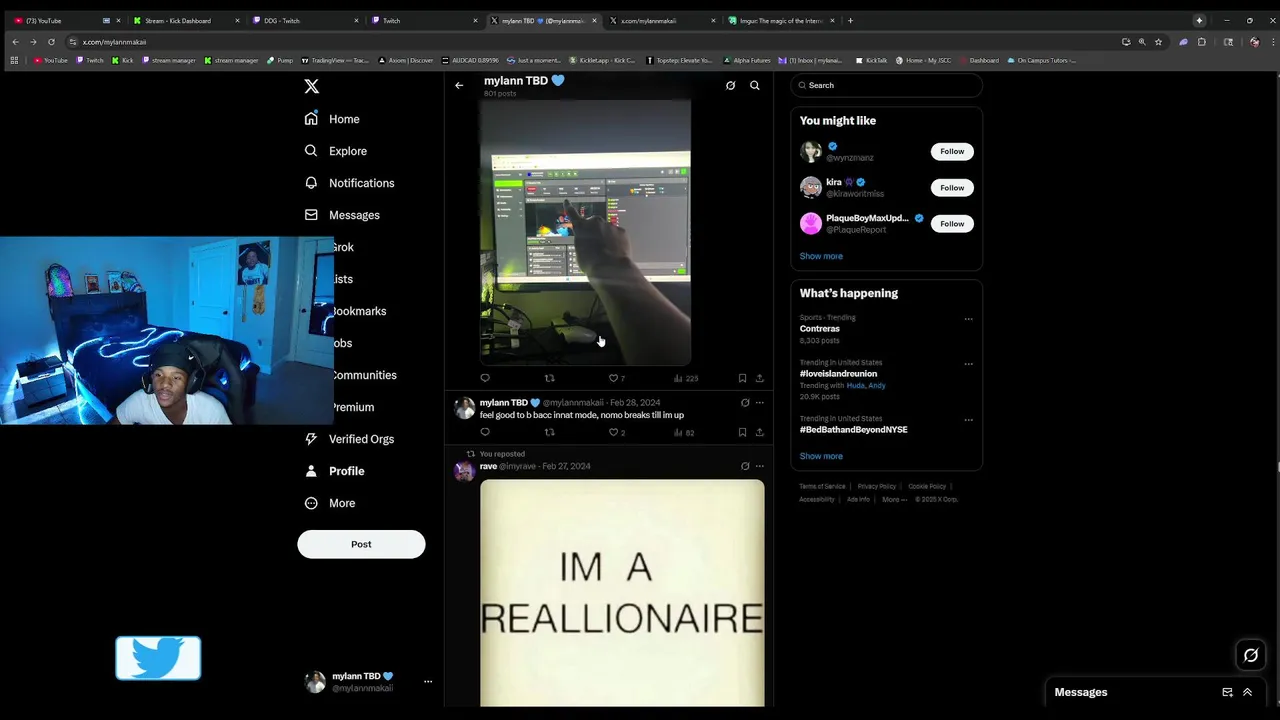Click the Notifications bell icon
1280x720 pixels.
pos(311,183)
